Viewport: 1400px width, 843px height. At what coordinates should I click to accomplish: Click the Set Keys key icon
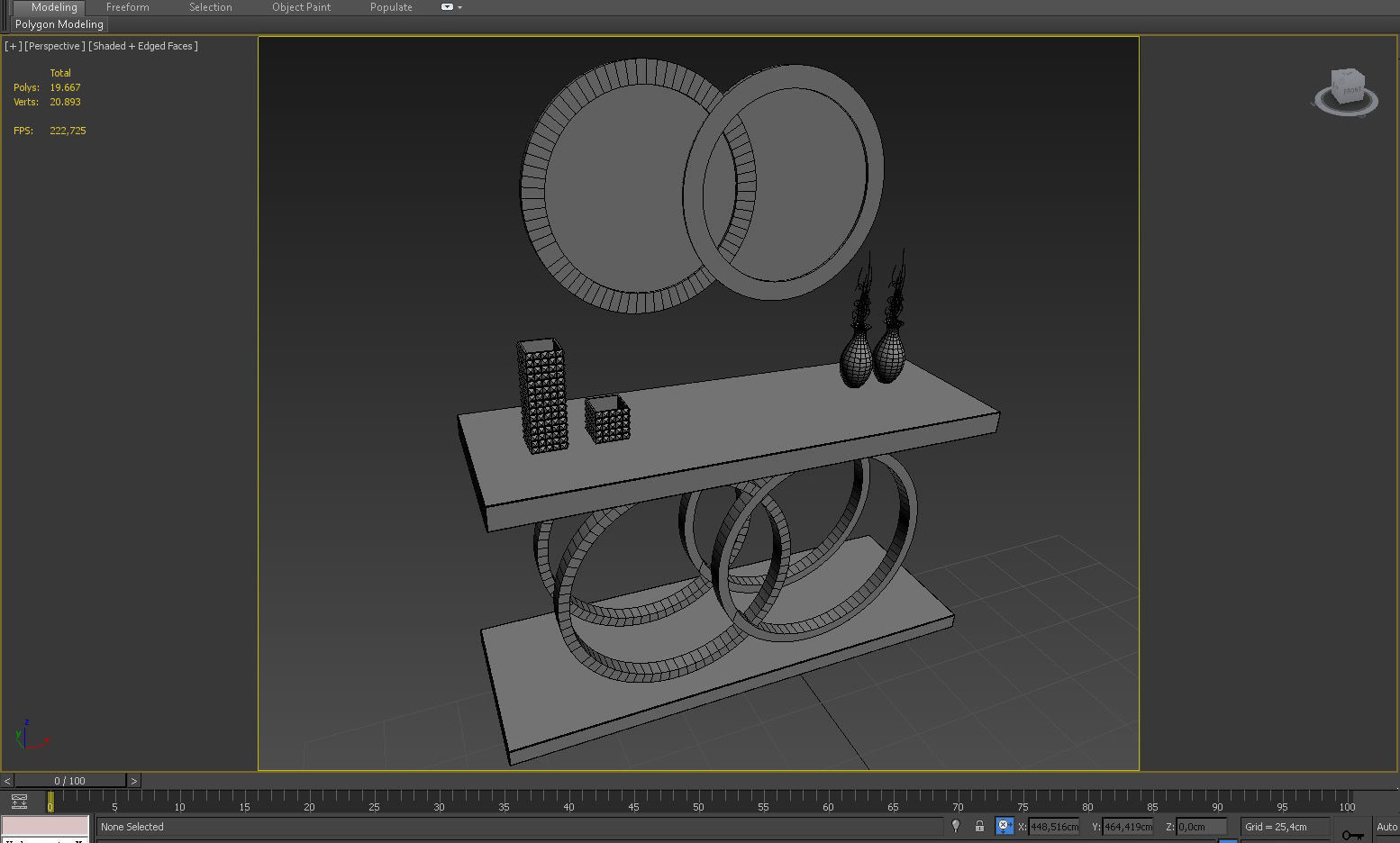(1352, 835)
